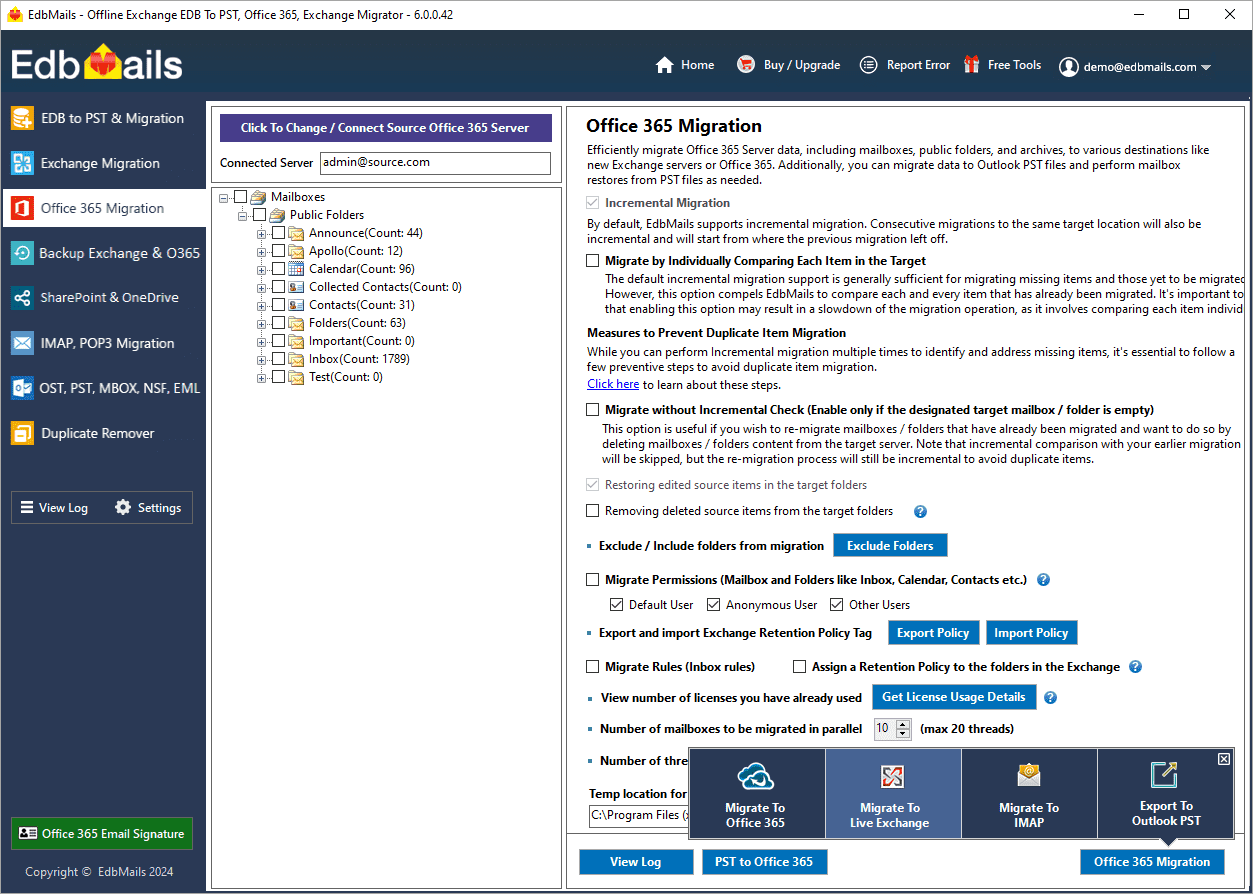Click the Migrate To IMAP mail icon
Viewport: 1253px width, 894px height.
click(x=1029, y=776)
